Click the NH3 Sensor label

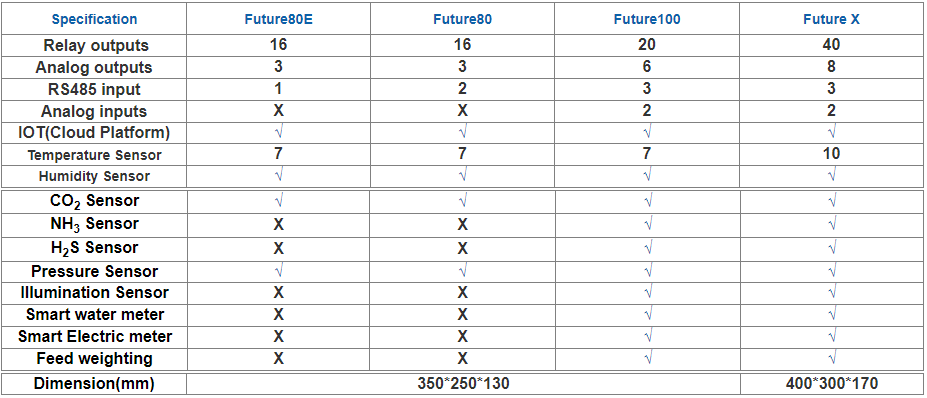(x=95, y=224)
